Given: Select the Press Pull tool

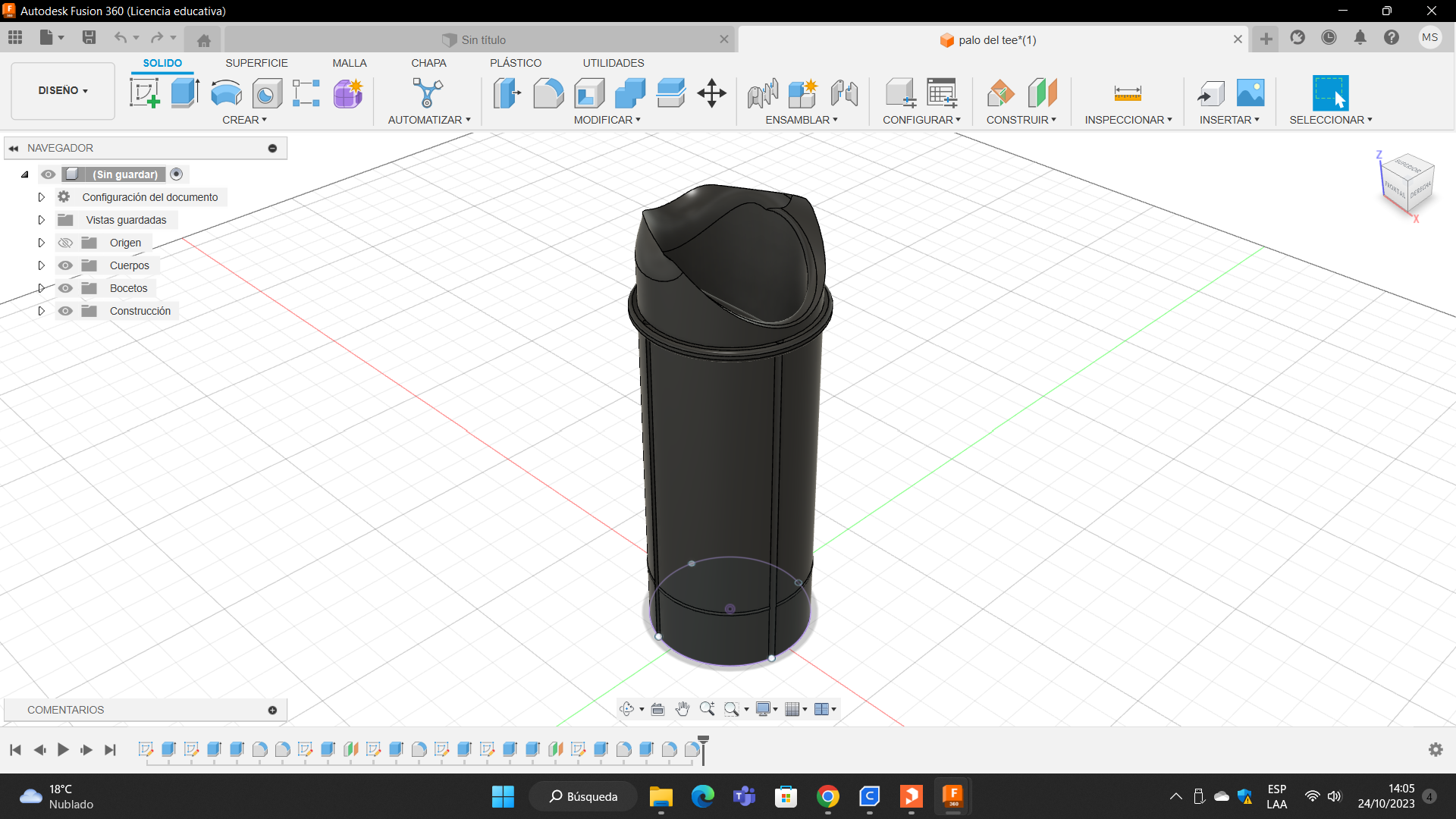Looking at the screenshot, I should (507, 93).
